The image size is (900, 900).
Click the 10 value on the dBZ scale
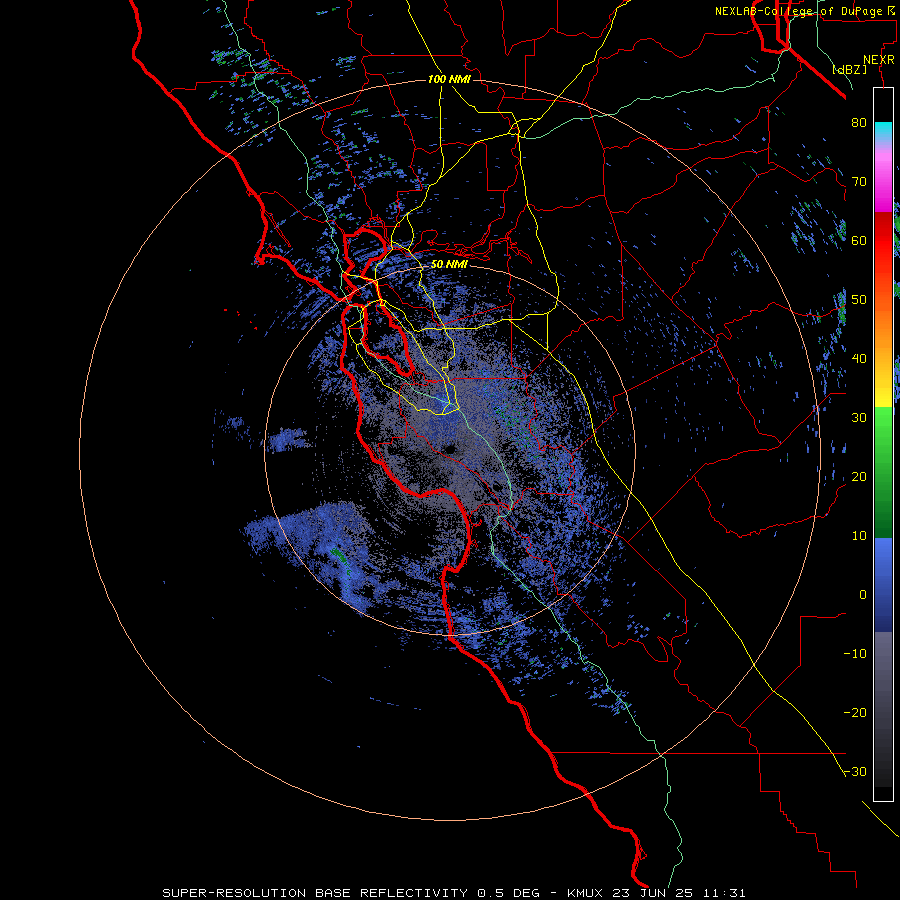click(859, 536)
